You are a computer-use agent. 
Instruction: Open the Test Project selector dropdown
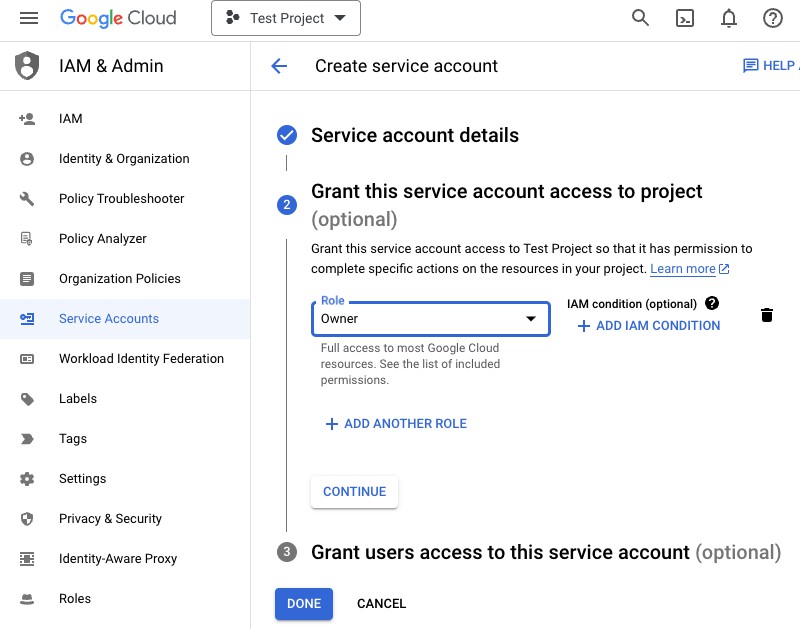coord(285,18)
